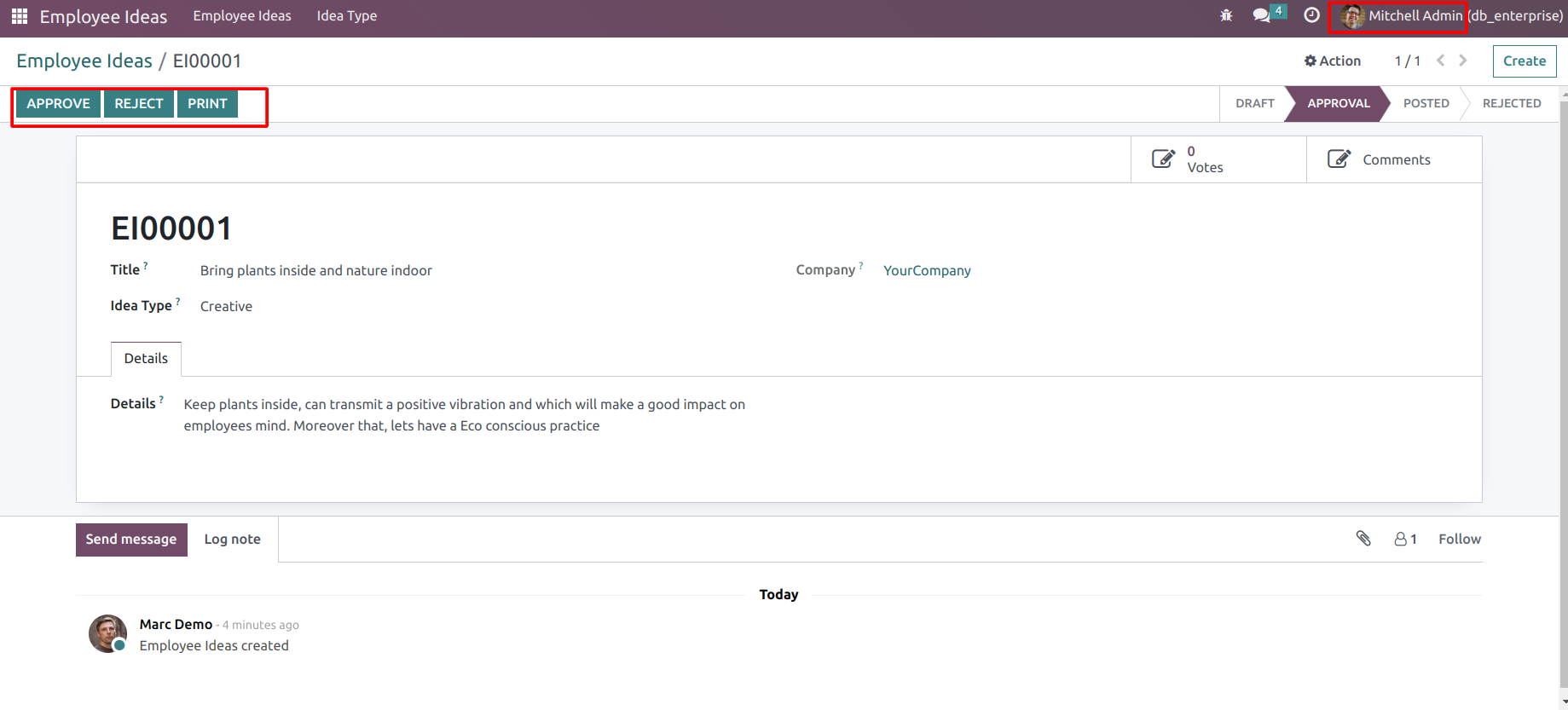Go to next record arrow
Screen dimensions: 1568x710
(x=1463, y=61)
